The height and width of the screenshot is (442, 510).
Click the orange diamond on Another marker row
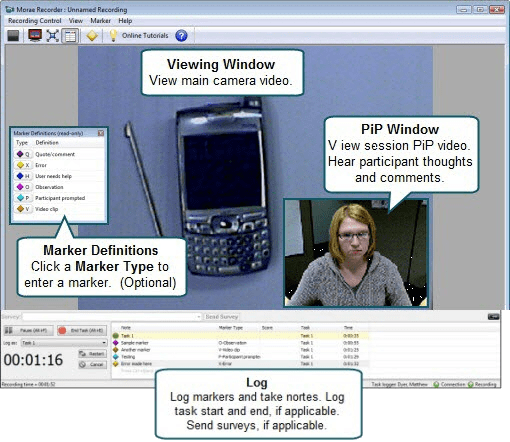(116, 350)
